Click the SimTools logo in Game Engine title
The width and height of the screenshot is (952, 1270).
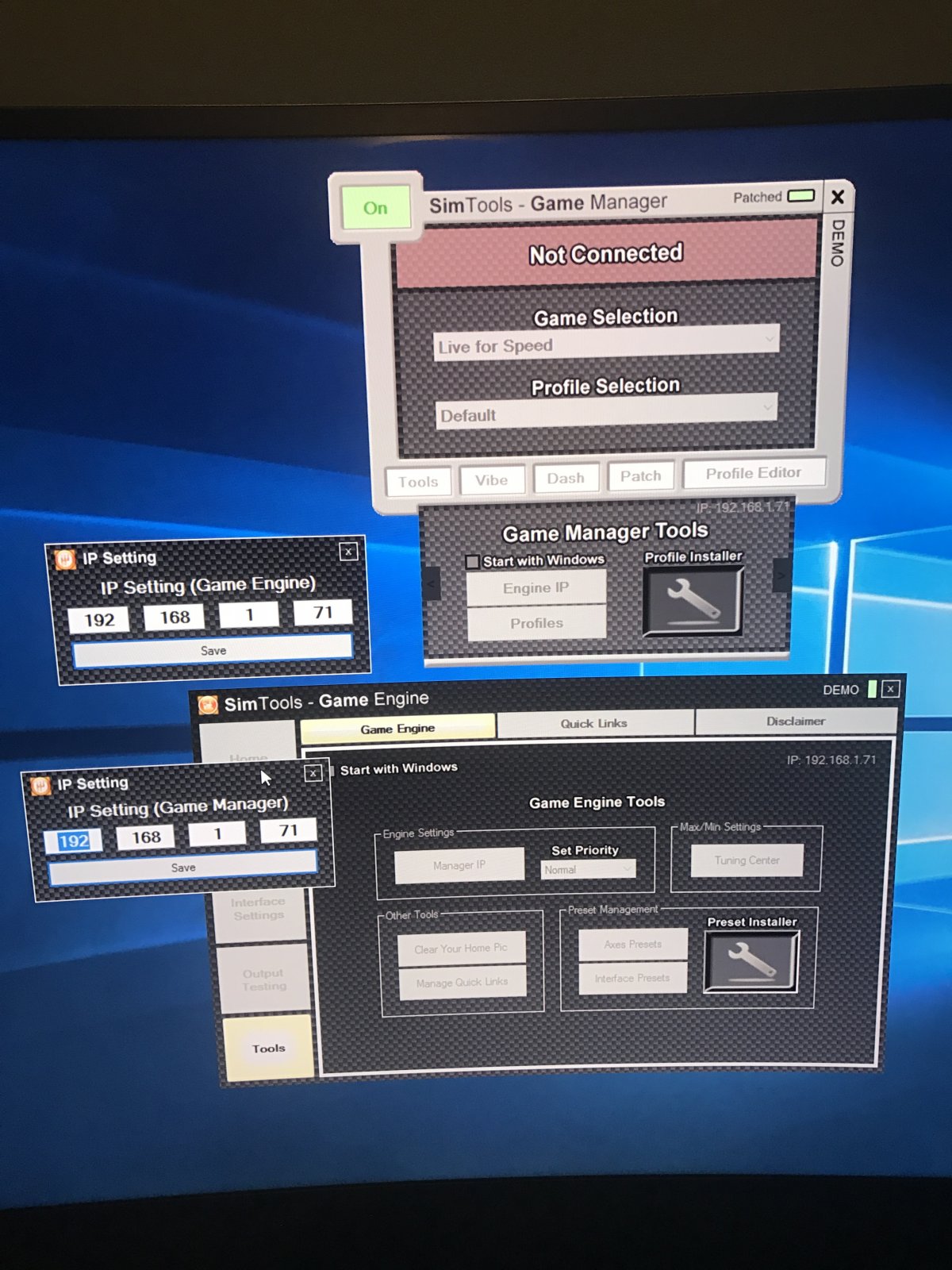pyautogui.click(x=208, y=705)
